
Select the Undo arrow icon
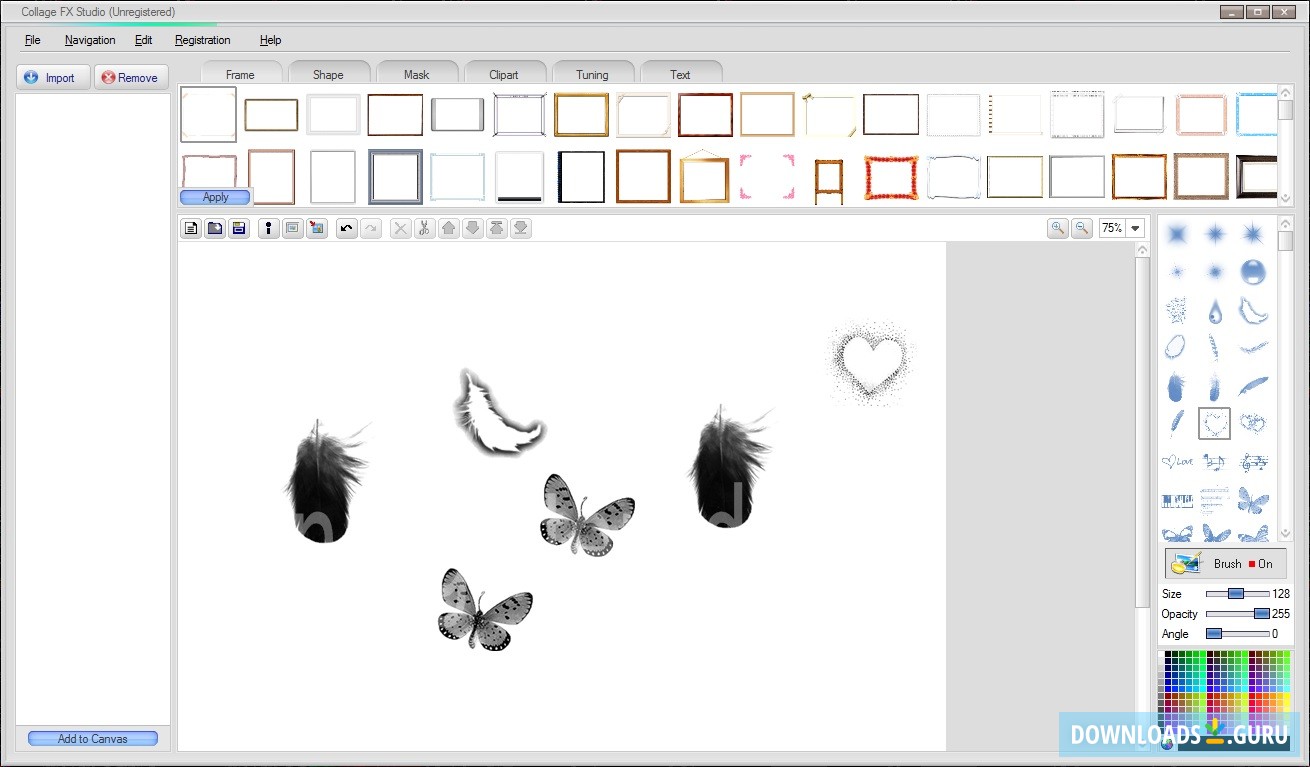pyautogui.click(x=347, y=228)
